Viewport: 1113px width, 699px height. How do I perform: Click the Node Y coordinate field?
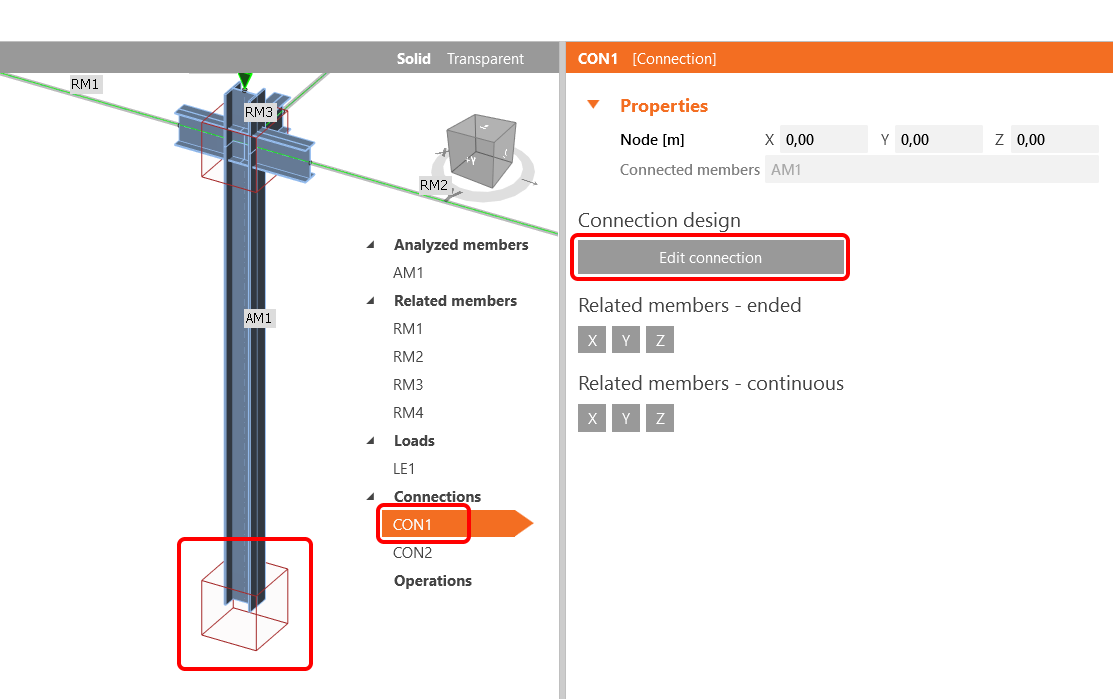[x=938, y=140]
